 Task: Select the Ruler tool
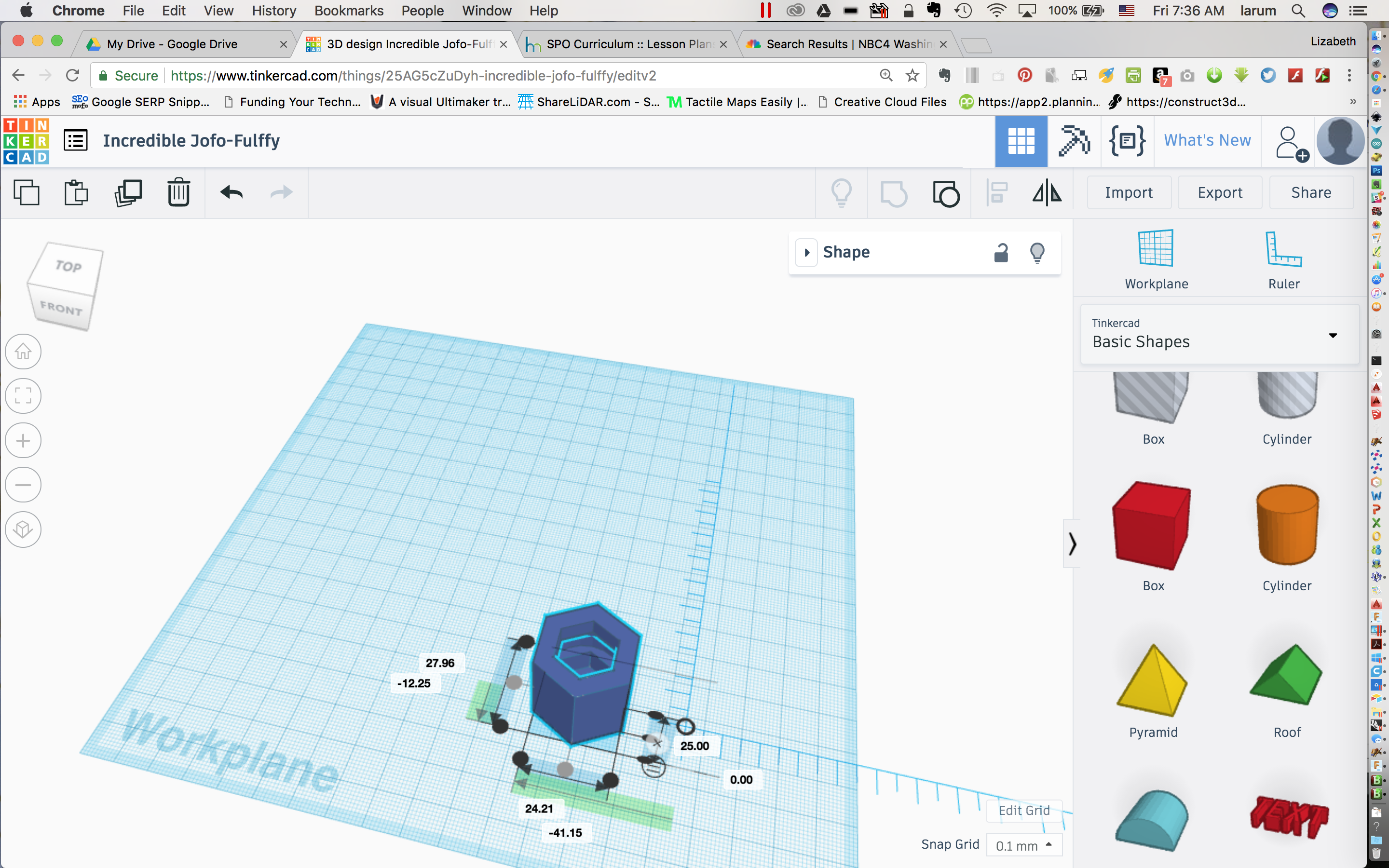1284,259
